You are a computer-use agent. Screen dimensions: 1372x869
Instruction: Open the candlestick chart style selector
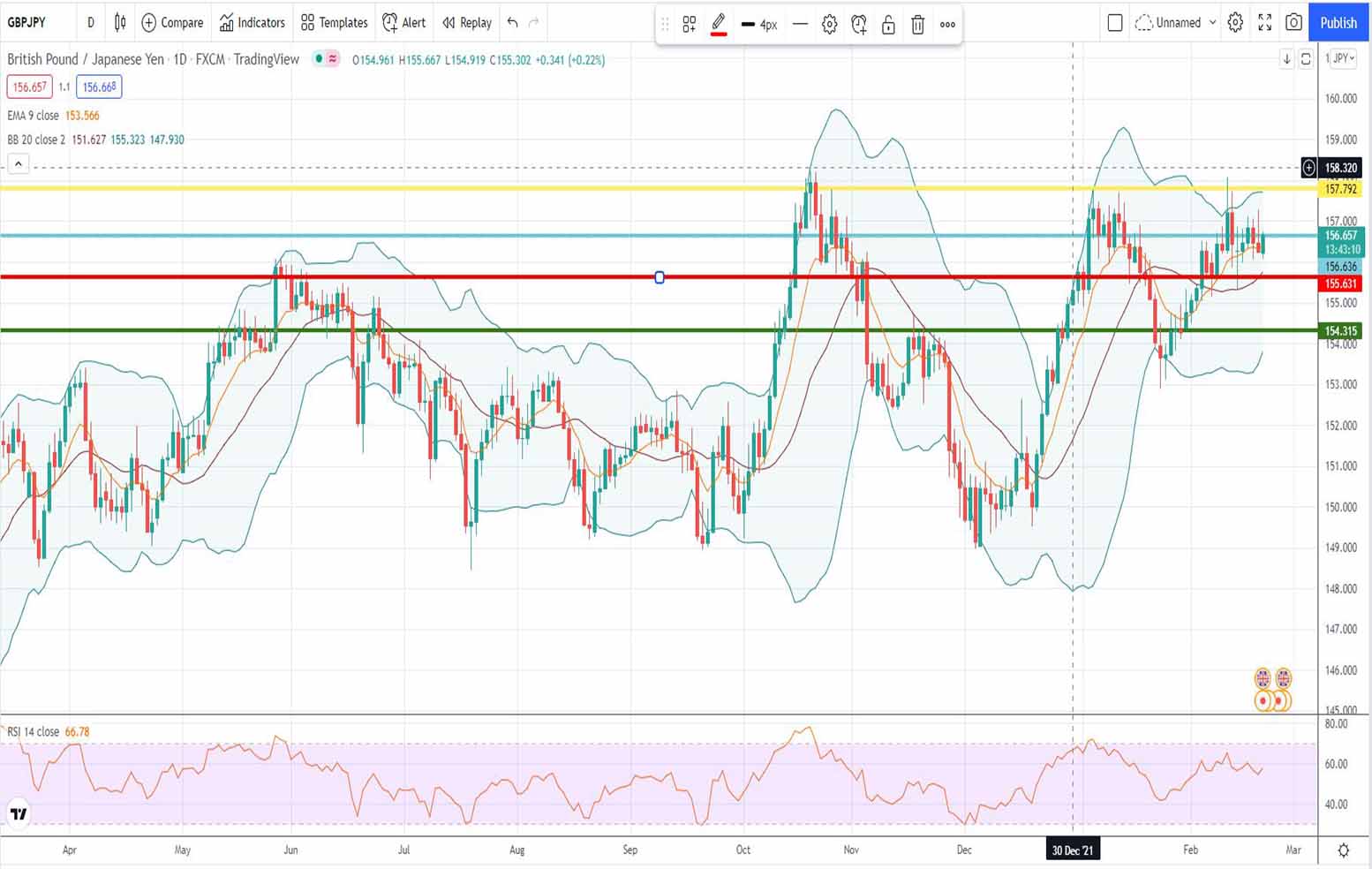click(120, 23)
